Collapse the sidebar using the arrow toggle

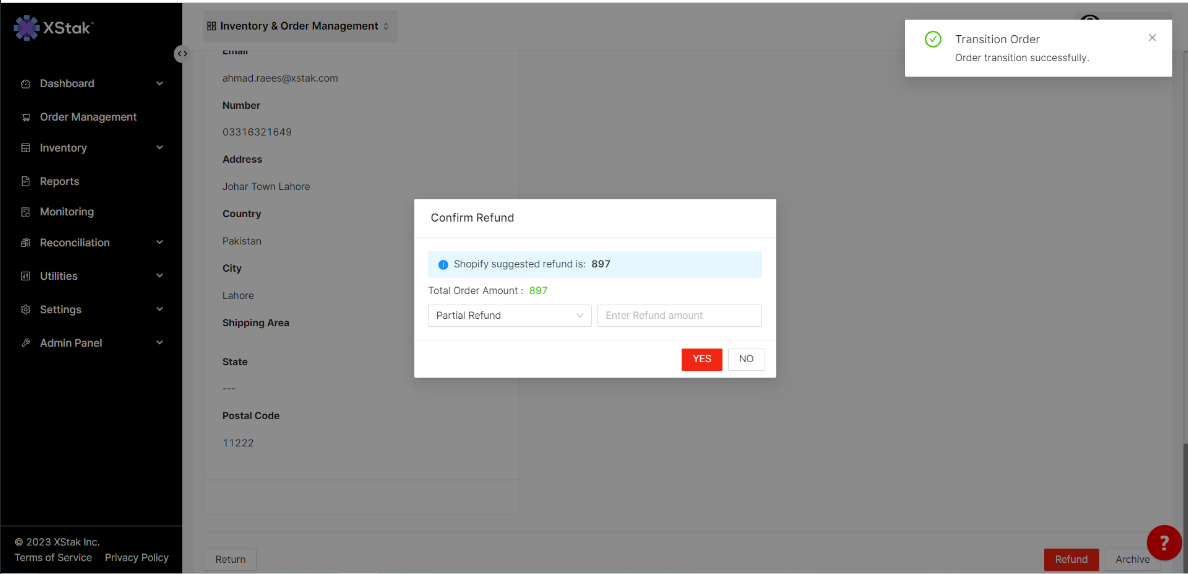point(181,53)
